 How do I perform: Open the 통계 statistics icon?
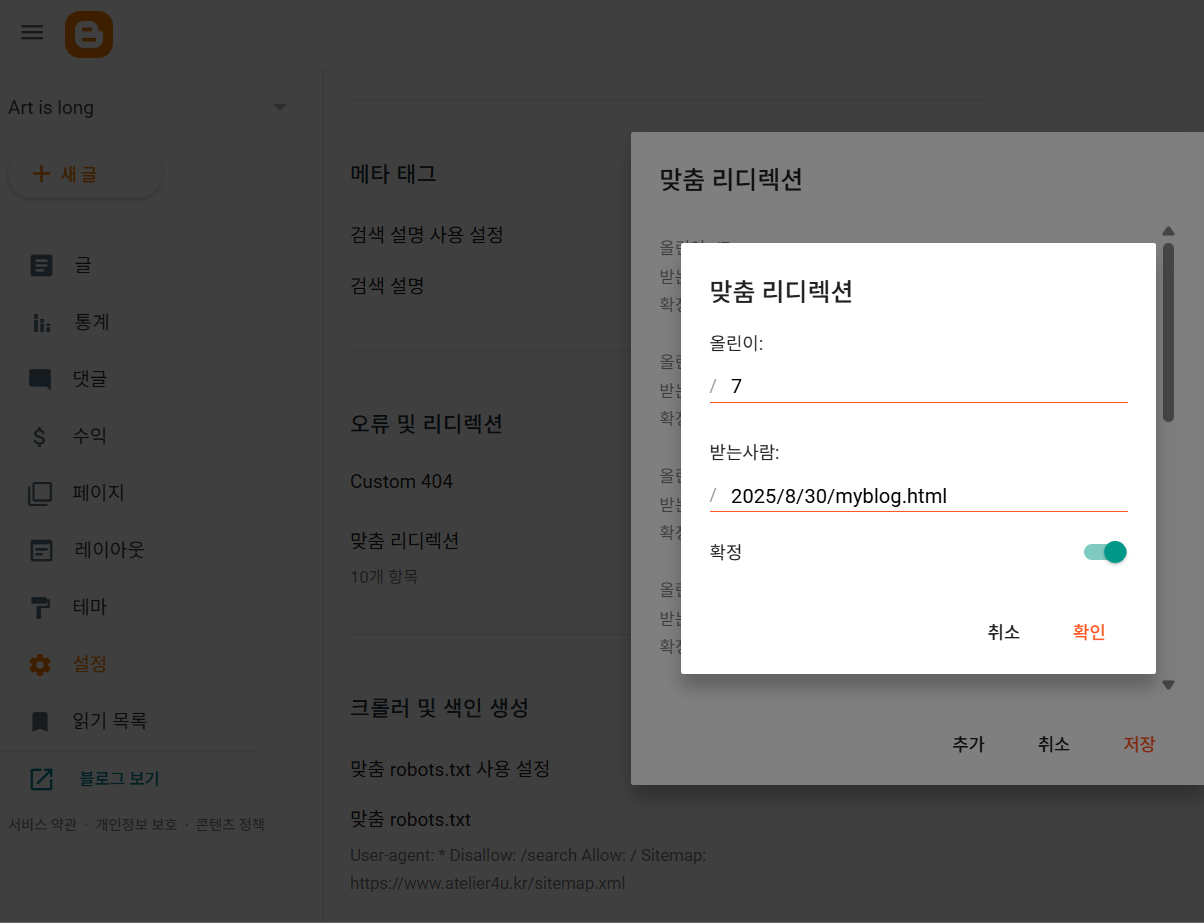click(x=40, y=322)
